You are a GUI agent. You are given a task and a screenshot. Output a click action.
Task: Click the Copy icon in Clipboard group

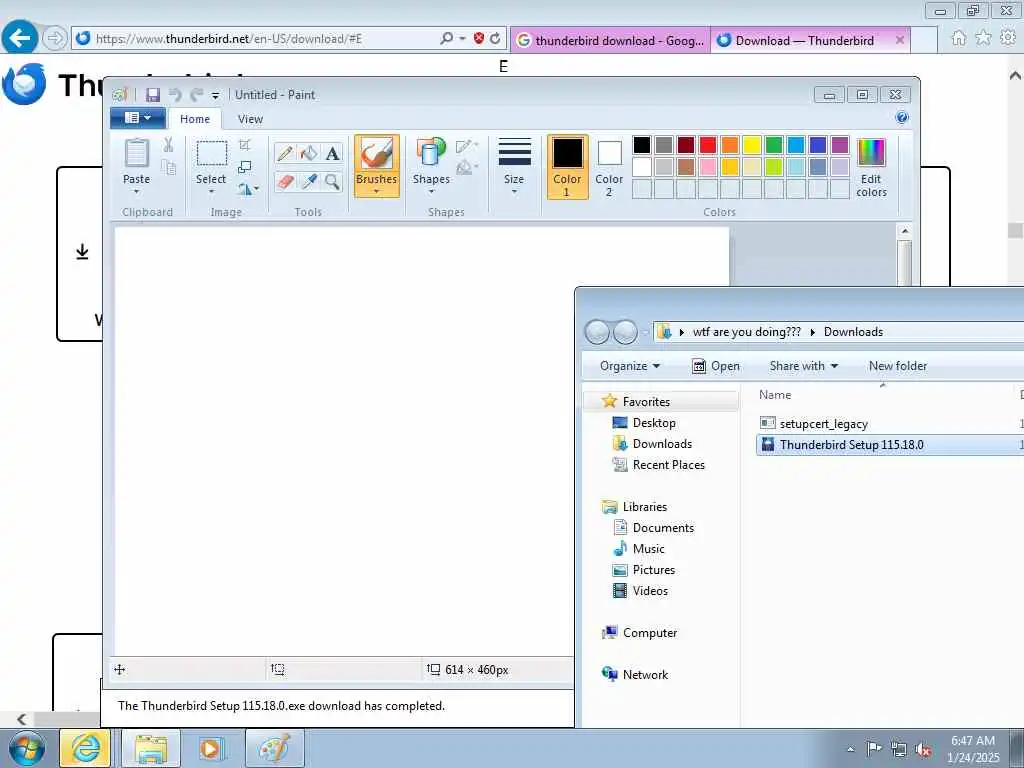(168, 167)
